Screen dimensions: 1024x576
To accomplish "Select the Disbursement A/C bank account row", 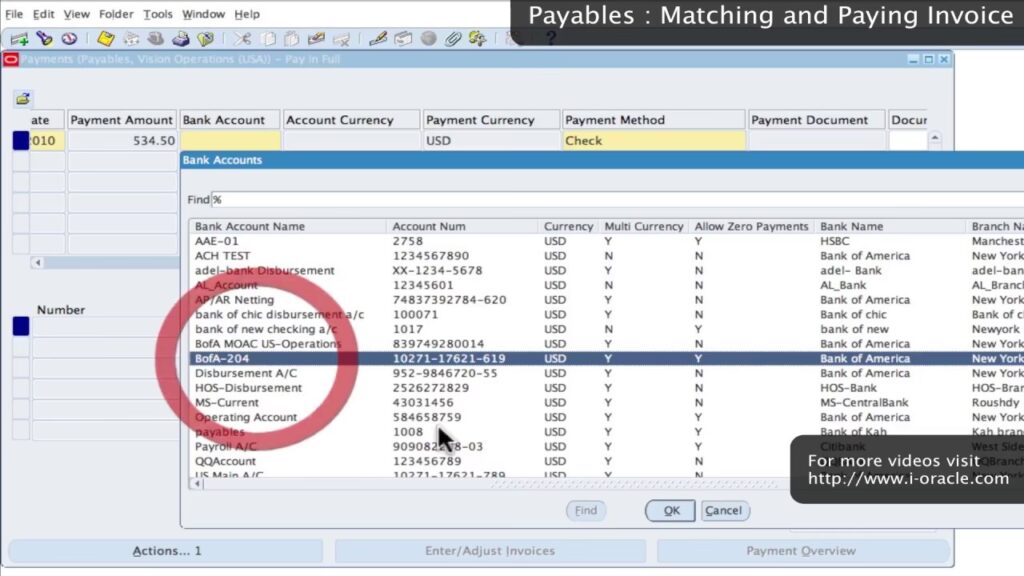I will [246, 373].
